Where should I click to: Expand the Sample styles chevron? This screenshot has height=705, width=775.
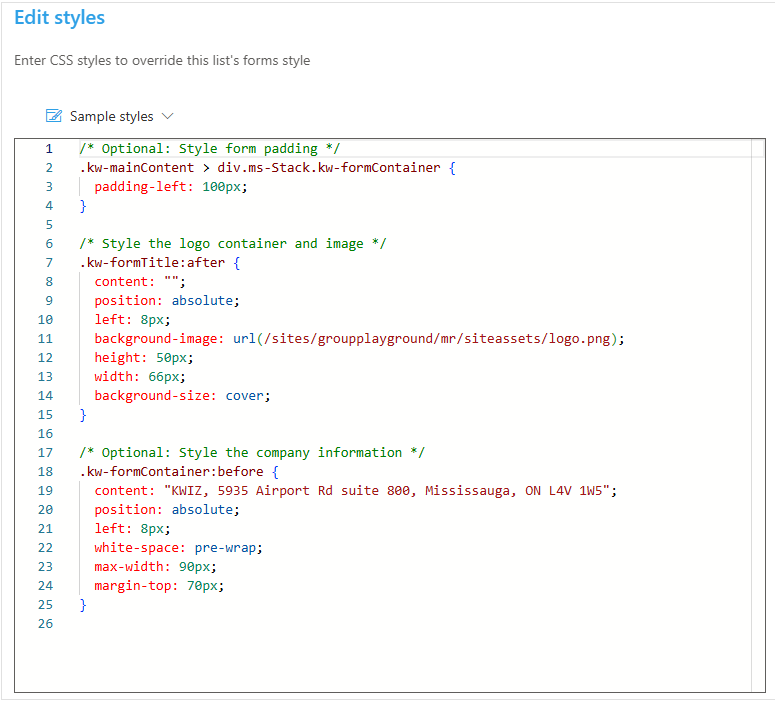click(x=168, y=116)
